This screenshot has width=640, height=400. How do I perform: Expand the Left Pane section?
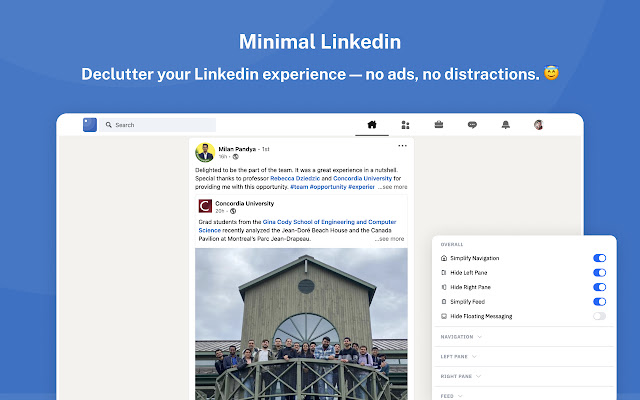tap(458, 357)
